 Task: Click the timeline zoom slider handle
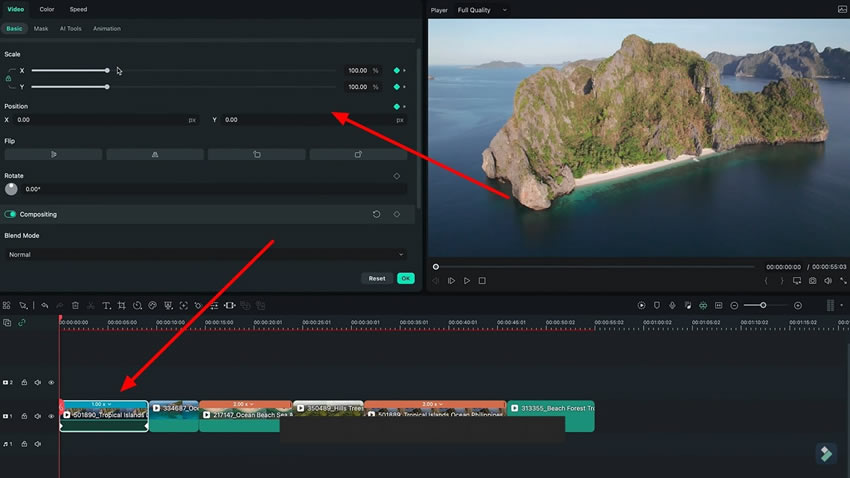(763, 306)
